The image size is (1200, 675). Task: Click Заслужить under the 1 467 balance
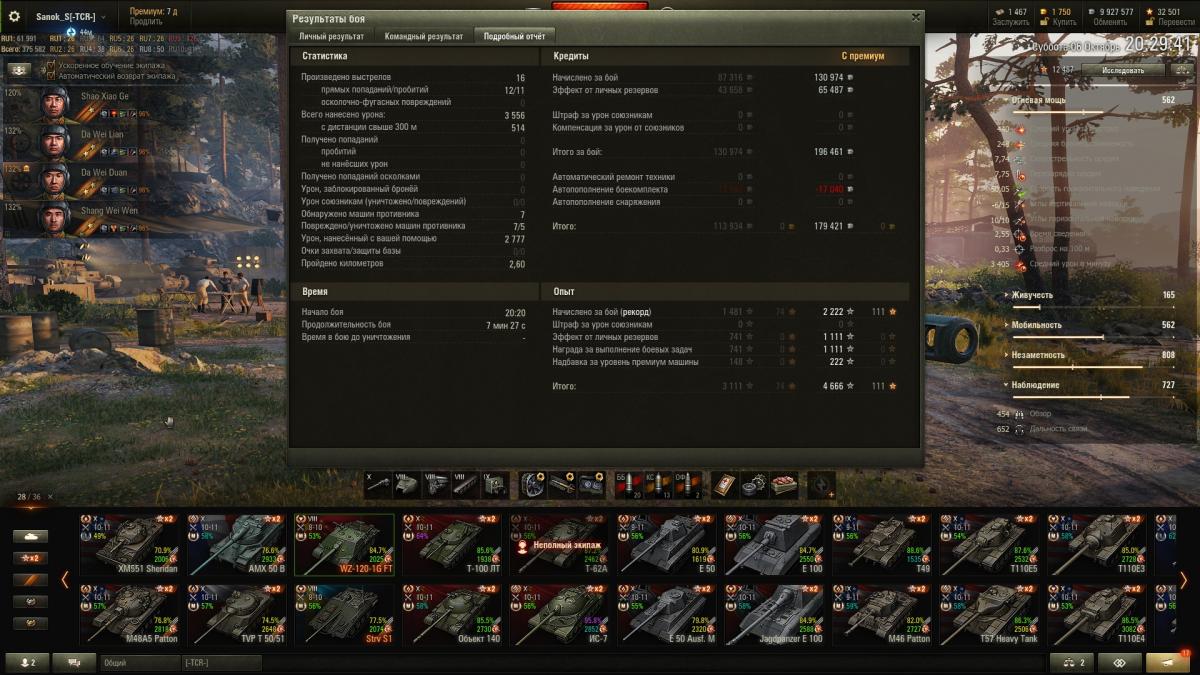click(x=1011, y=22)
